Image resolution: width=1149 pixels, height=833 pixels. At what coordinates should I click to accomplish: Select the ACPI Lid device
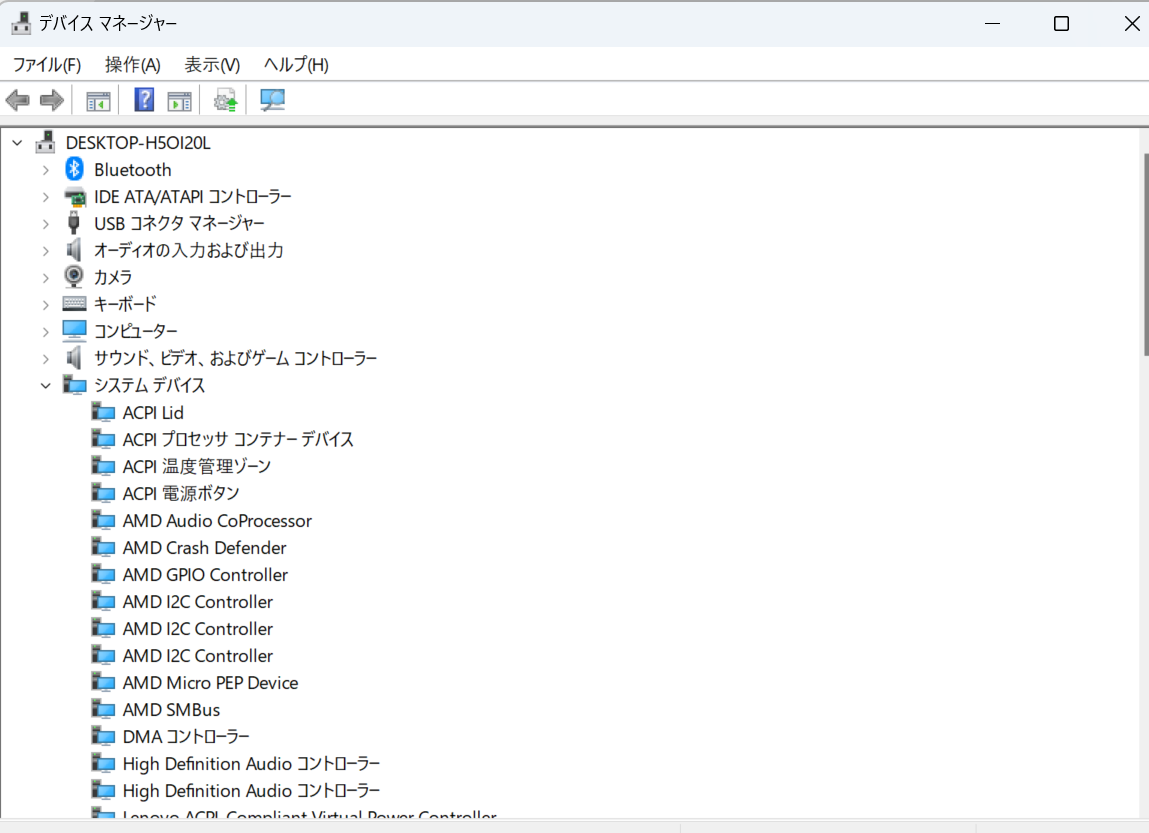153,412
